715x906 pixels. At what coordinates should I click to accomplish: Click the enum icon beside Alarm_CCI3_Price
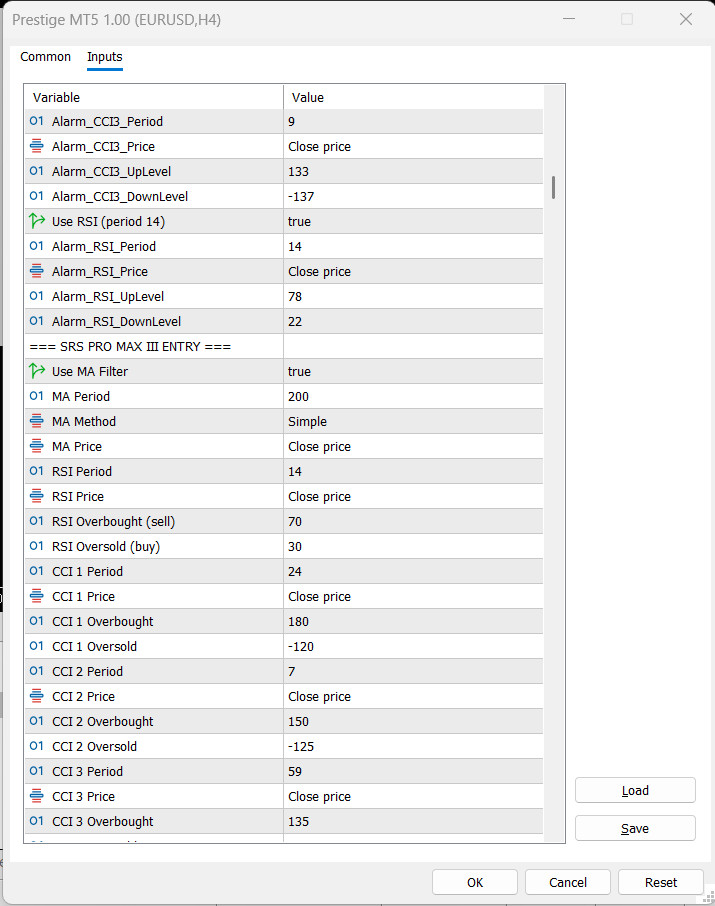click(36, 146)
